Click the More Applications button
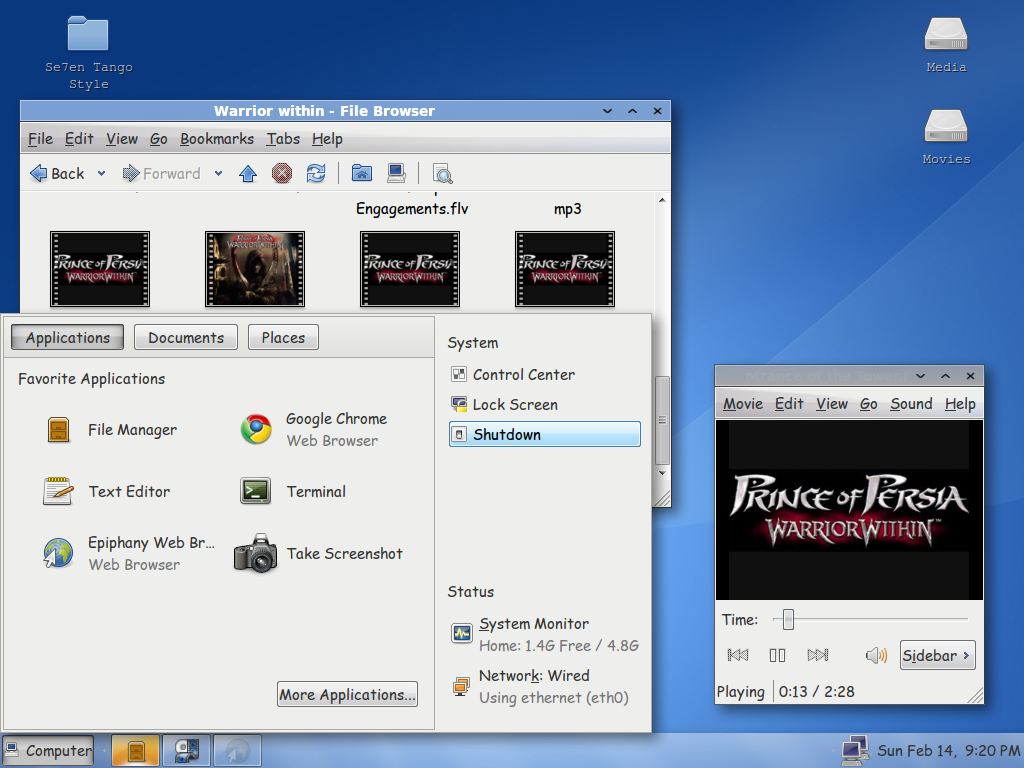The image size is (1024, 768). pyautogui.click(x=347, y=694)
